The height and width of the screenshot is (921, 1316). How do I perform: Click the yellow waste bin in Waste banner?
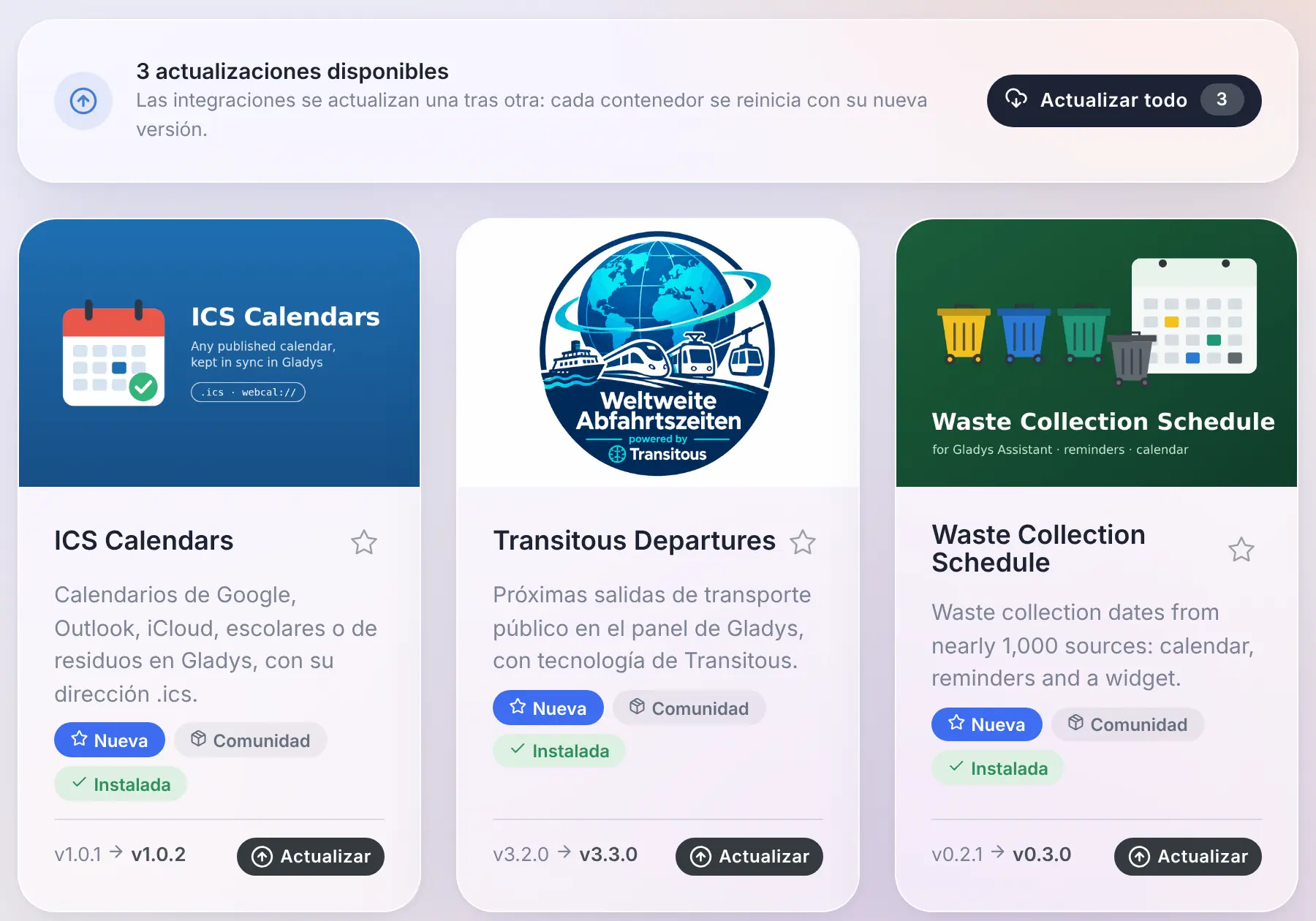(963, 336)
